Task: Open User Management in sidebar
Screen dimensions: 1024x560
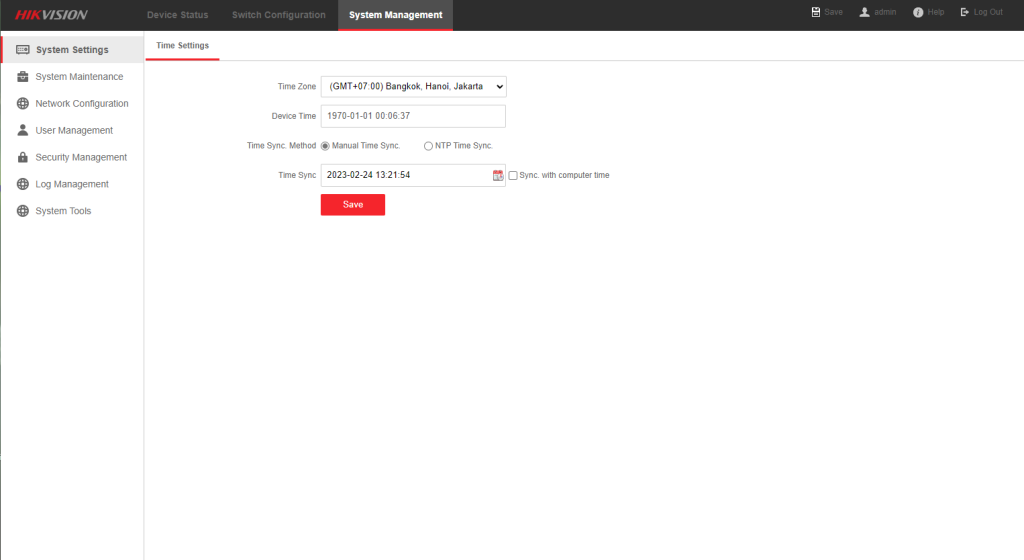Action: [72, 130]
